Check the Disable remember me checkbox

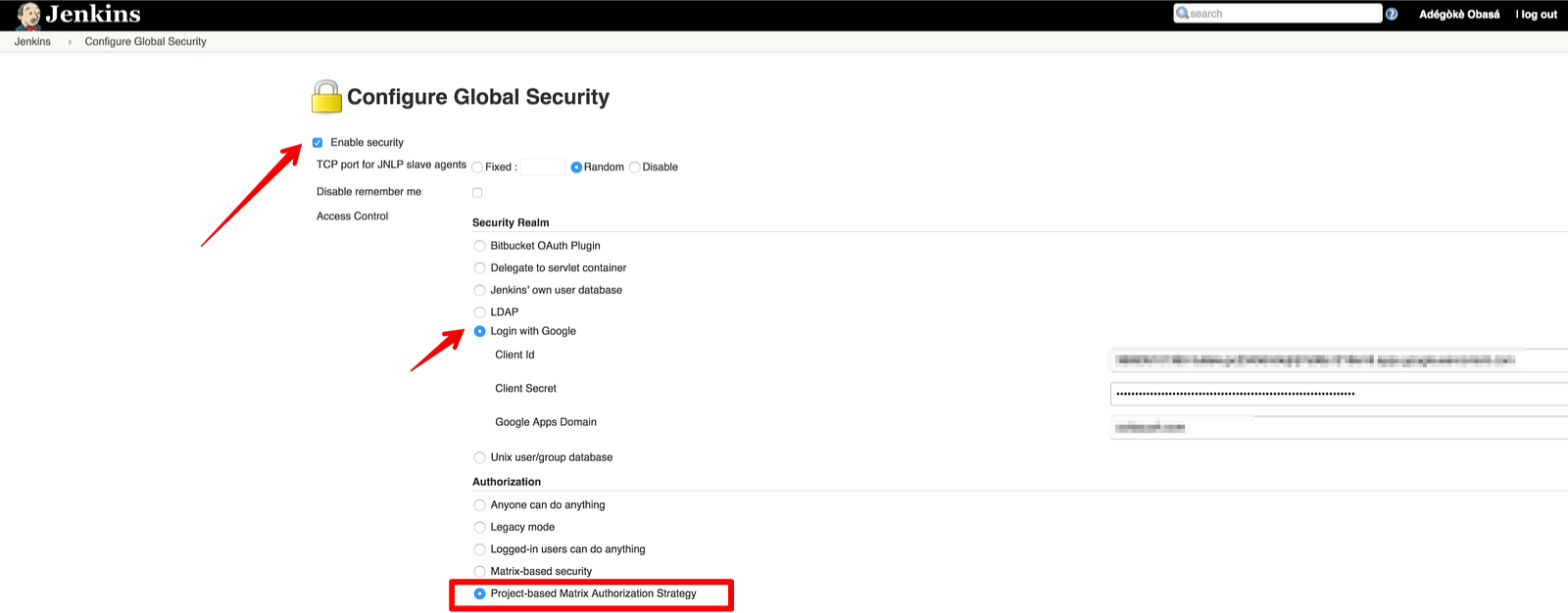coord(477,193)
